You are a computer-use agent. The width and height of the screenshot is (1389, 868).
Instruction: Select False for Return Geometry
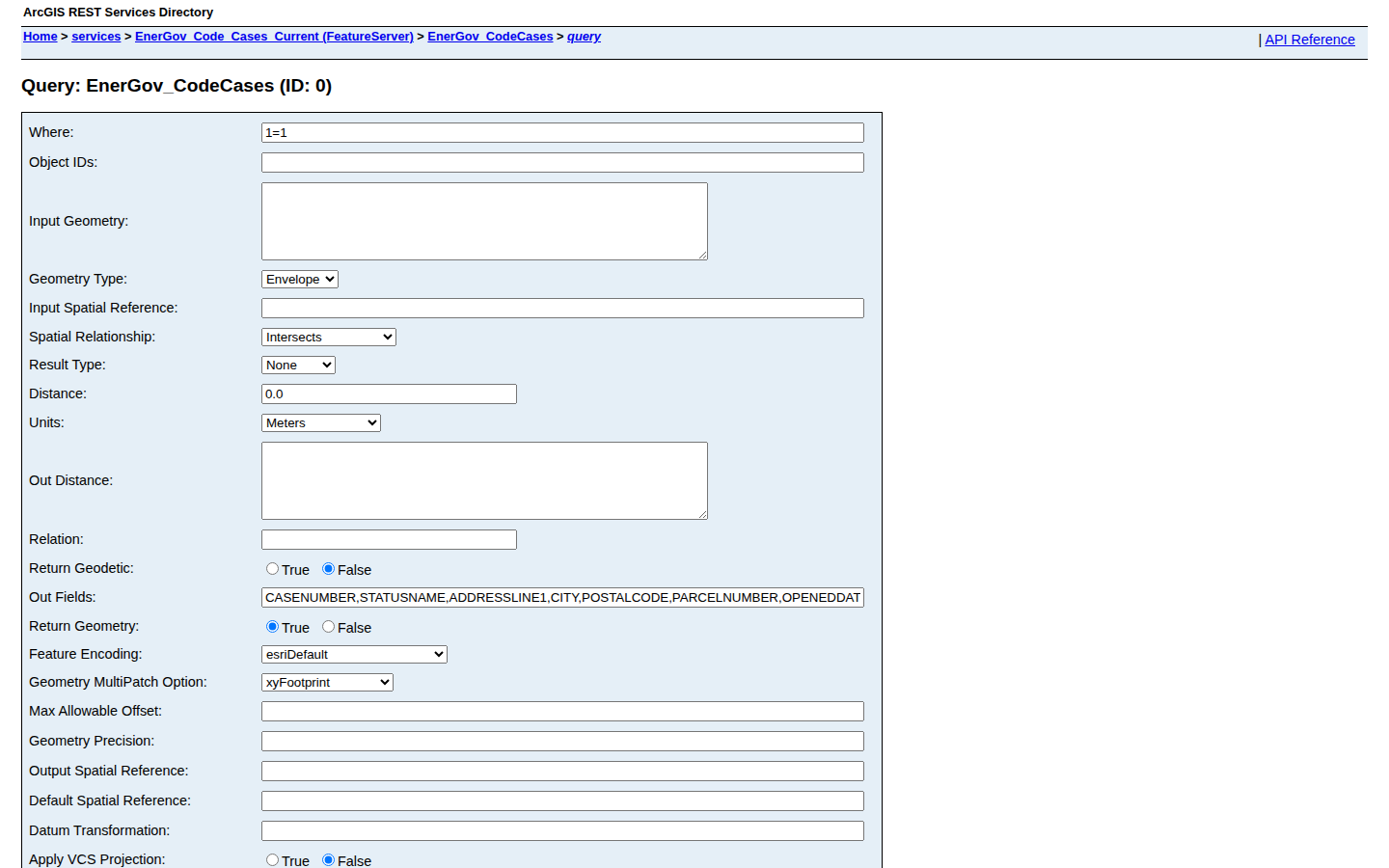click(328, 627)
